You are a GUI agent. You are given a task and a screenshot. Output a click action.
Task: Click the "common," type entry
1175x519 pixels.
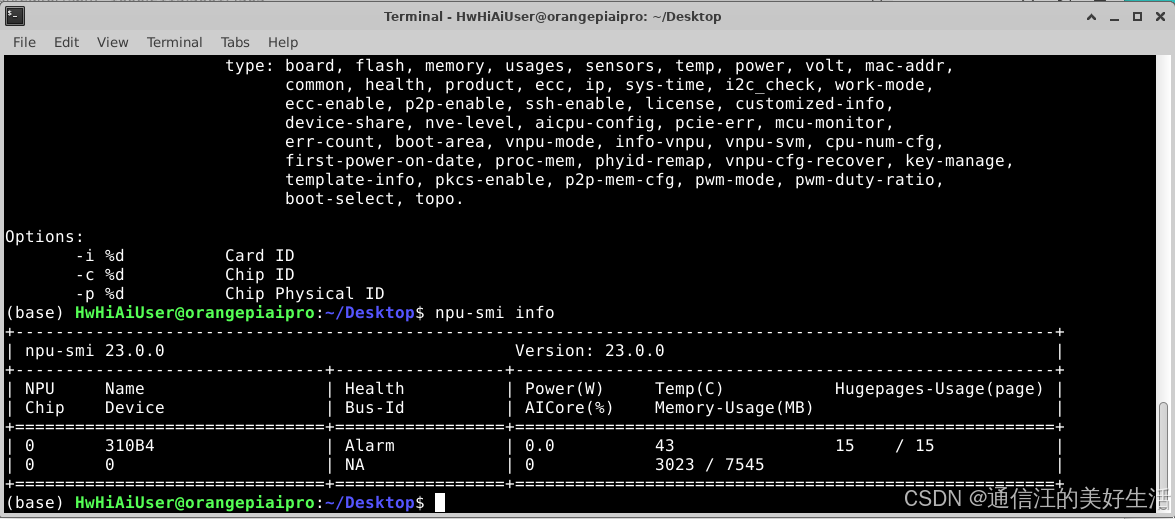(320, 85)
